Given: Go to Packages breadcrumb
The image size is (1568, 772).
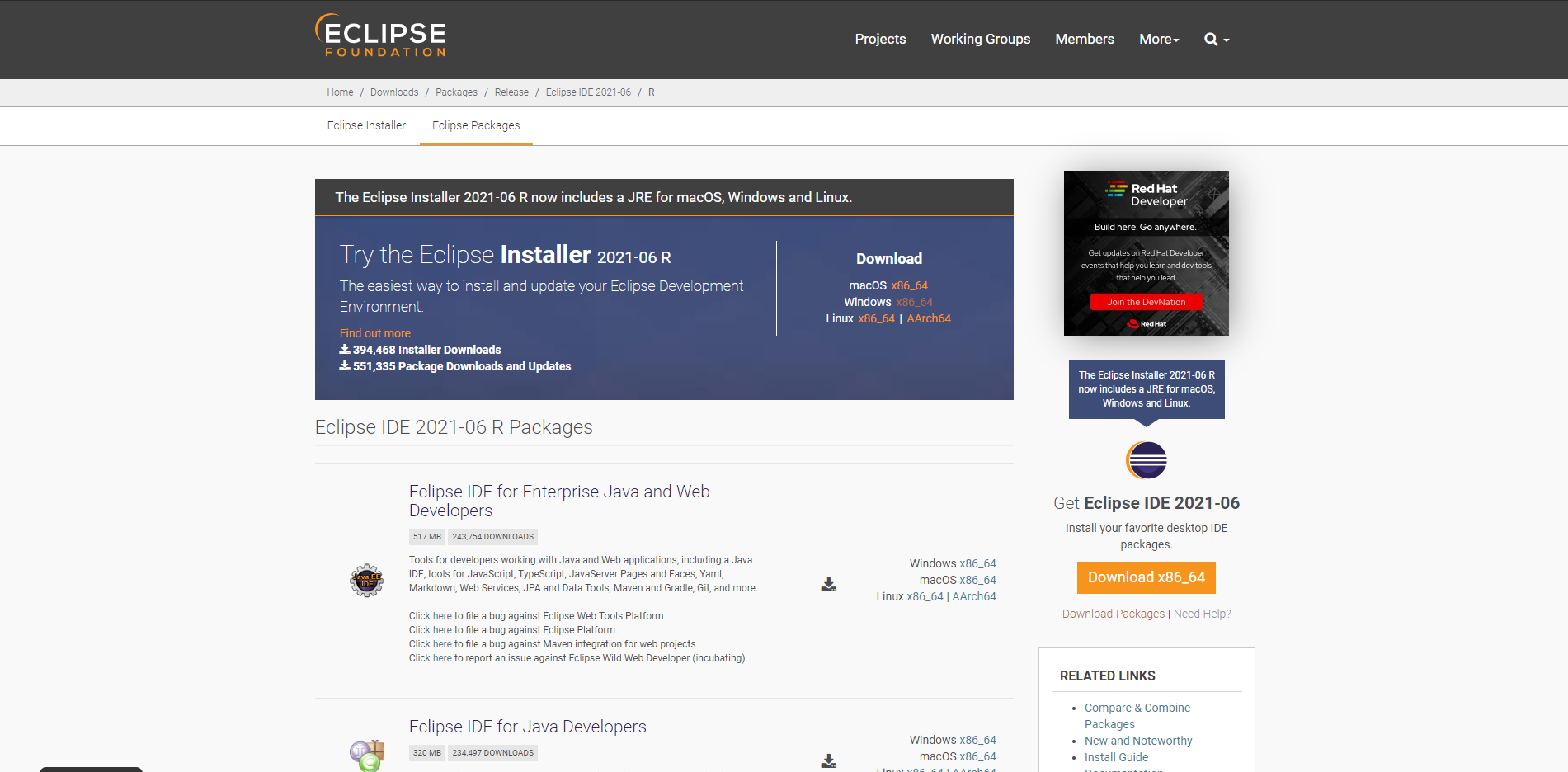Looking at the screenshot, I should coord(456,92).
